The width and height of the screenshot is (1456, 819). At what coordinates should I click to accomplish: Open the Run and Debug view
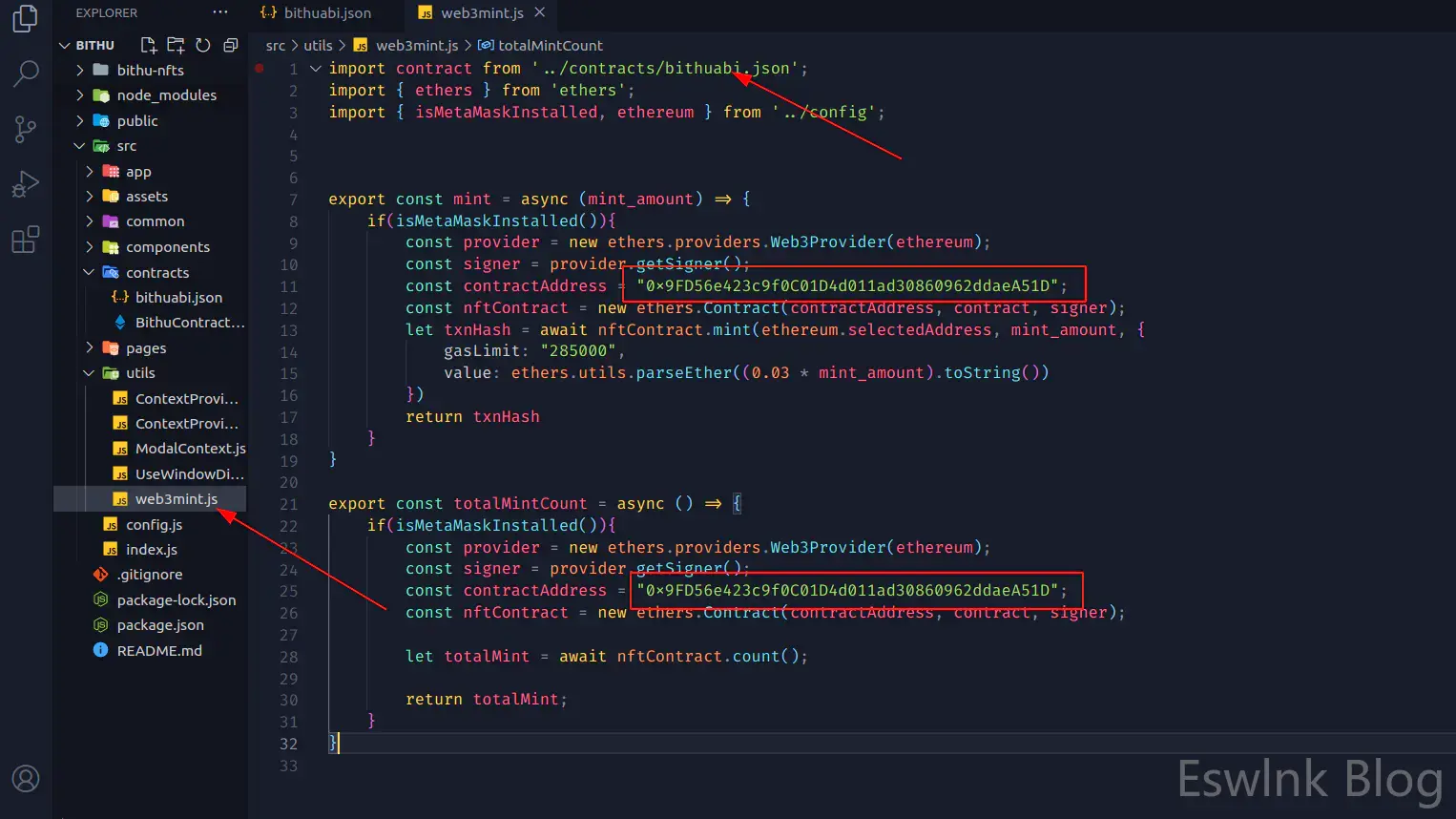point(26,183)
